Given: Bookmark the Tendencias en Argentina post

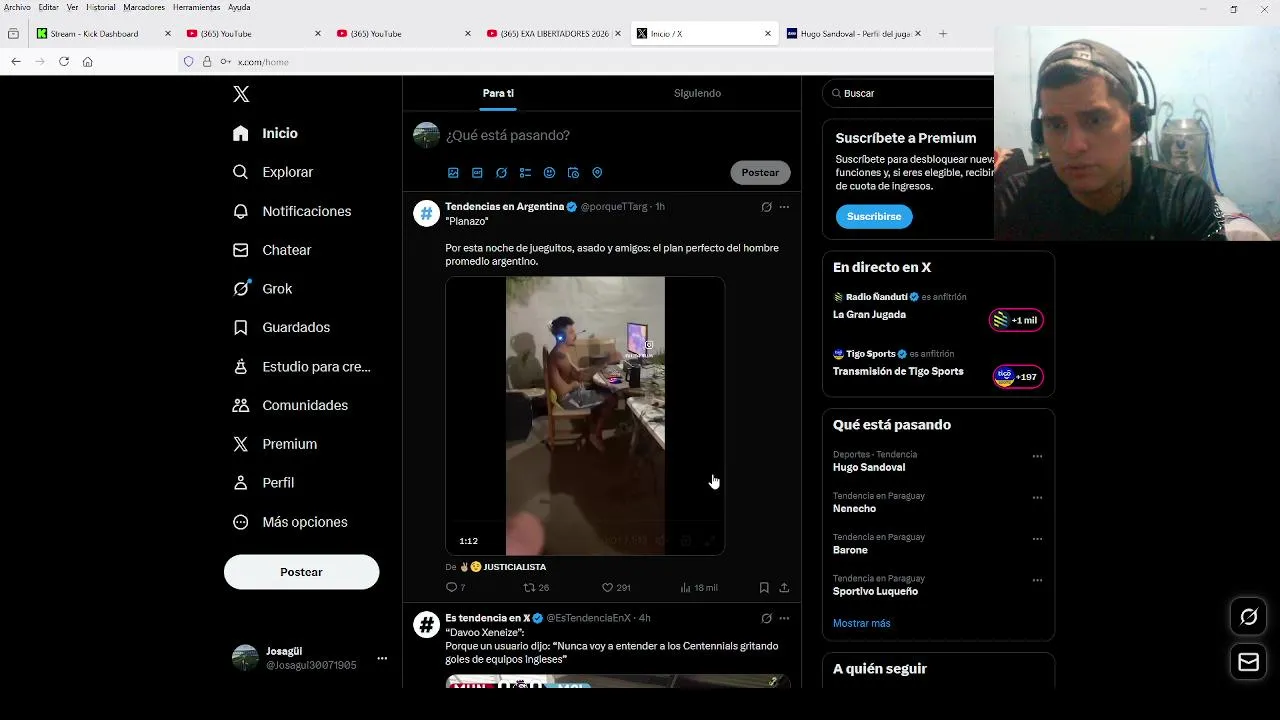Looking at the screenshot, I should pos(764,588).
